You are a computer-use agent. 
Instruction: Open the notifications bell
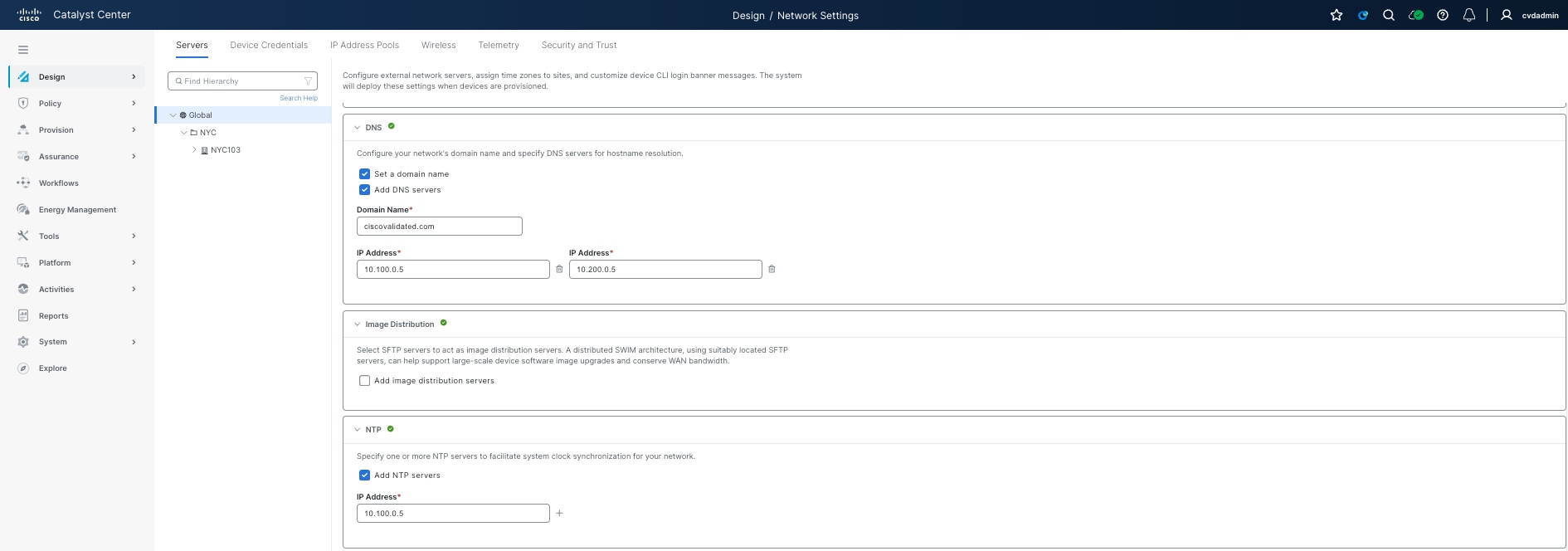pyautogui.click(x=1469, y=15)
